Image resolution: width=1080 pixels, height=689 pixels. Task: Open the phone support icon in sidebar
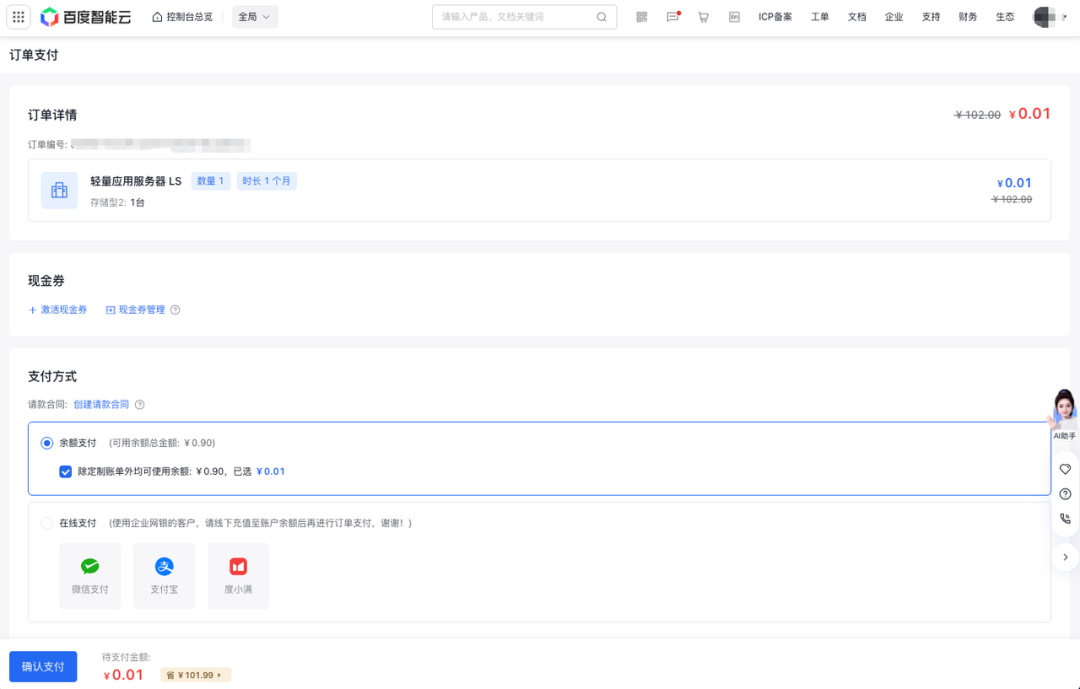(1064, 518)
